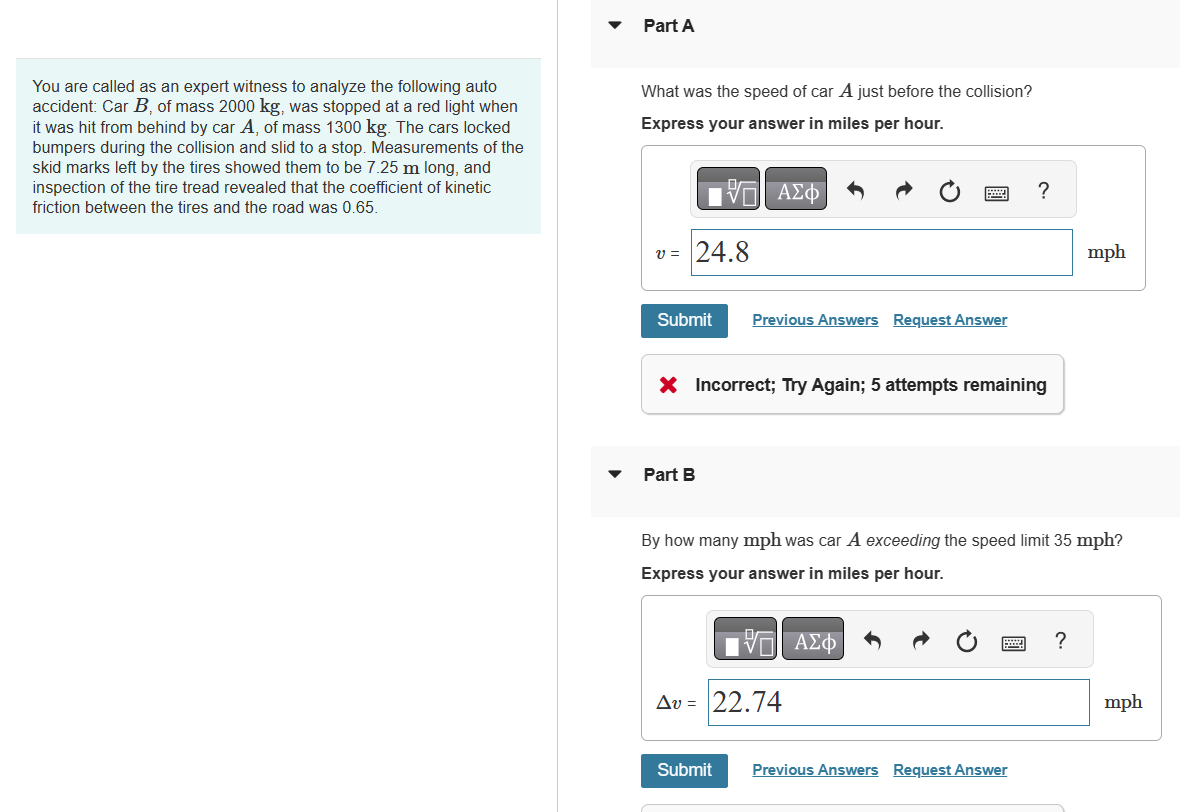
Task: Redo the entry in Part B
Action: tap(920, 640)
